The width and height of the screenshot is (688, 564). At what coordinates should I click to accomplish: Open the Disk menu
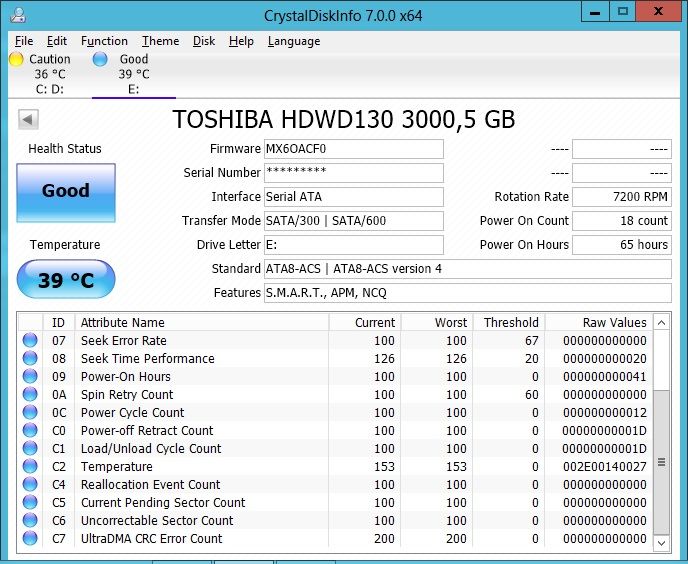point(204,41)
